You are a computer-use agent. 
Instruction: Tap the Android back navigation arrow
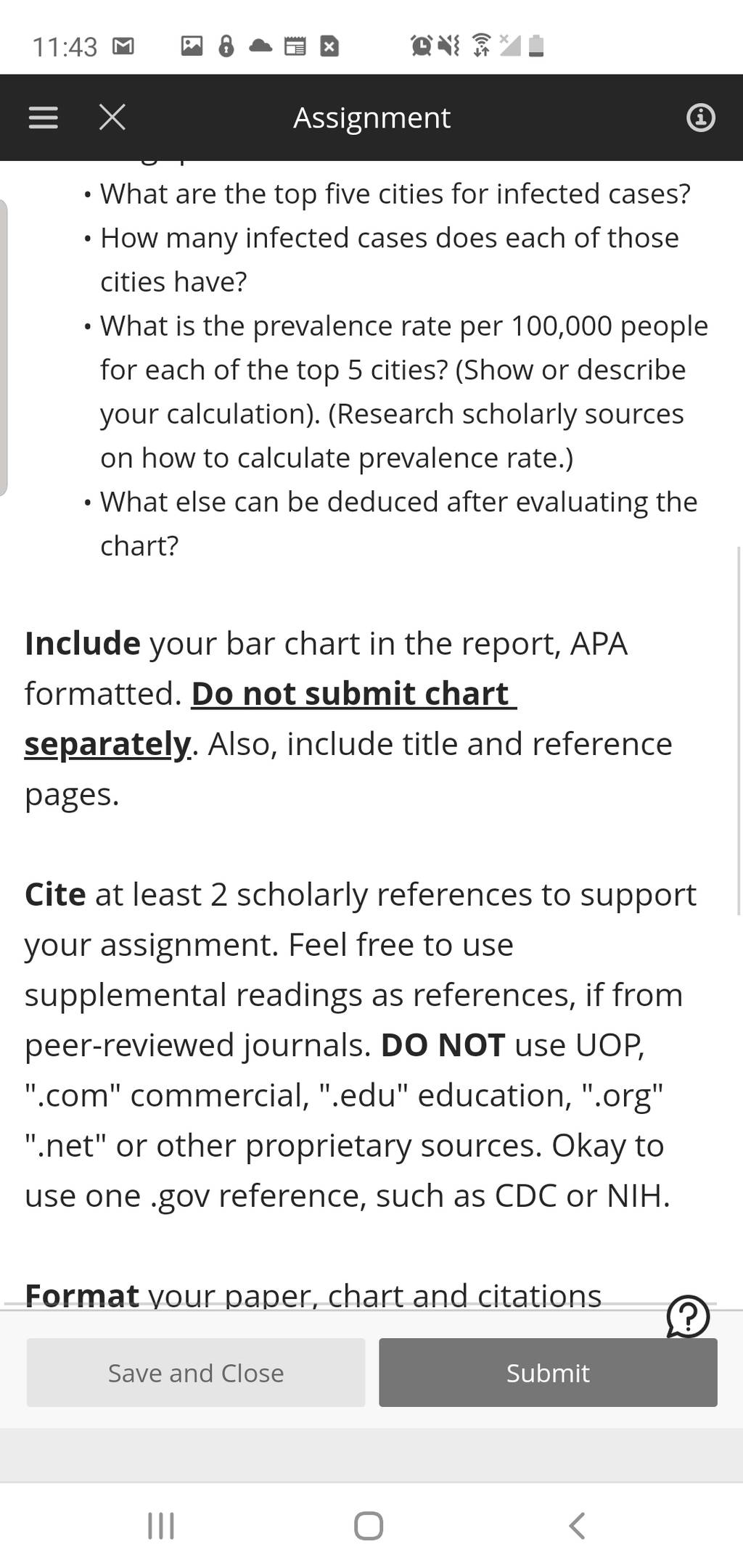[577, 1525]
